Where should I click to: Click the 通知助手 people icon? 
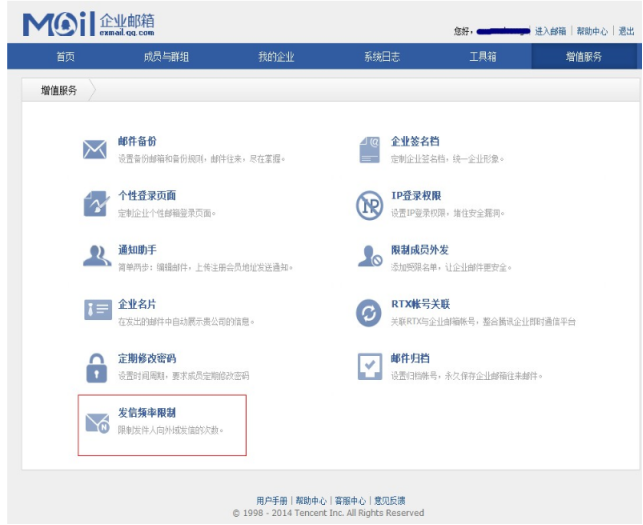click(97, 256)
